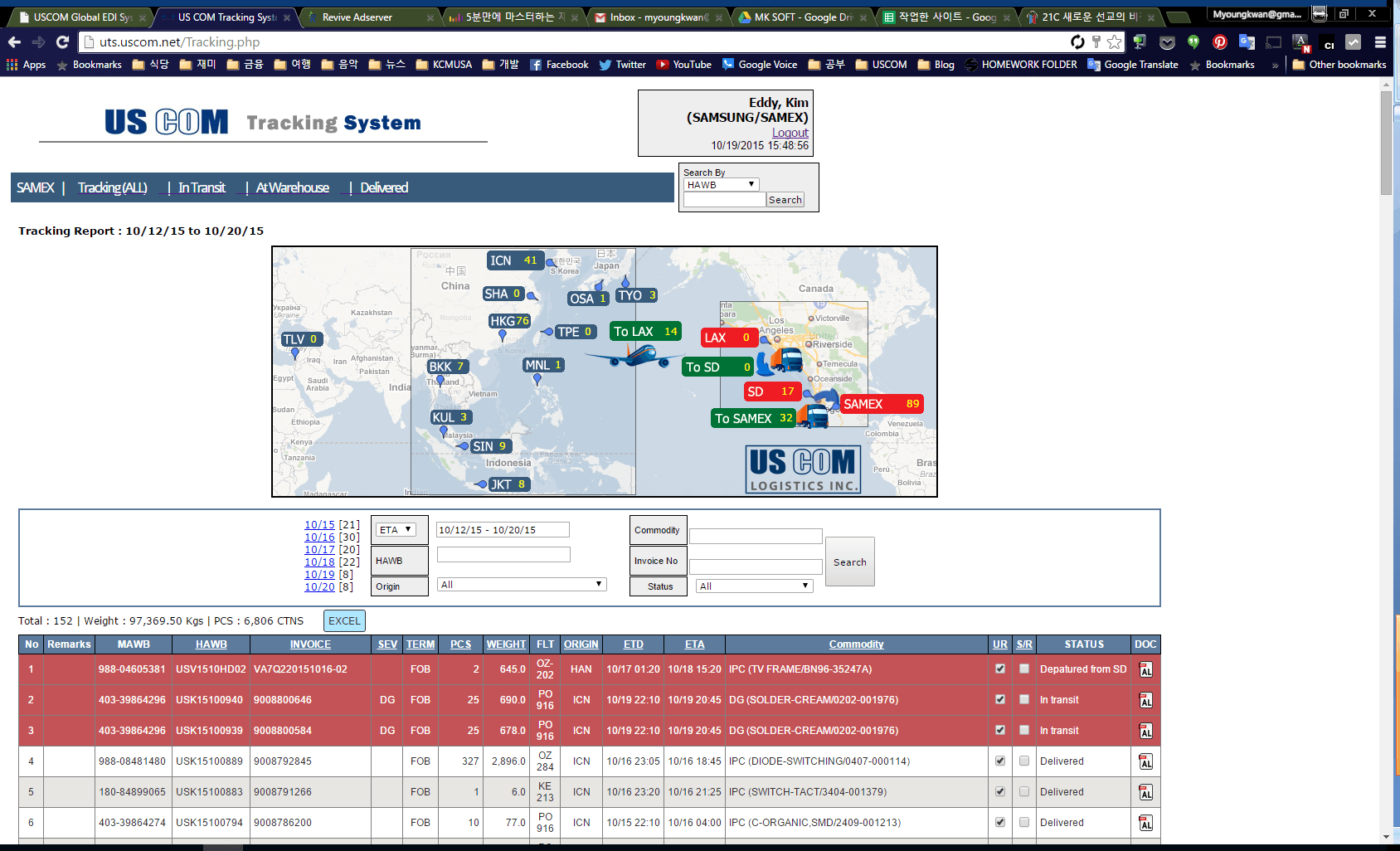Toggle UR checkbox for HAWB USK15100940
The image size is (1400, 851).
1000,699
